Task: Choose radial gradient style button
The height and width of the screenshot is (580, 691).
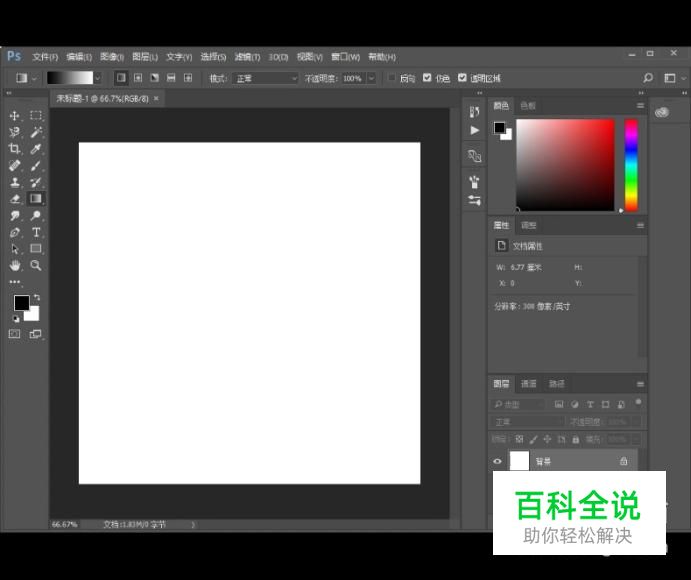Action: (x=138, y=78)
